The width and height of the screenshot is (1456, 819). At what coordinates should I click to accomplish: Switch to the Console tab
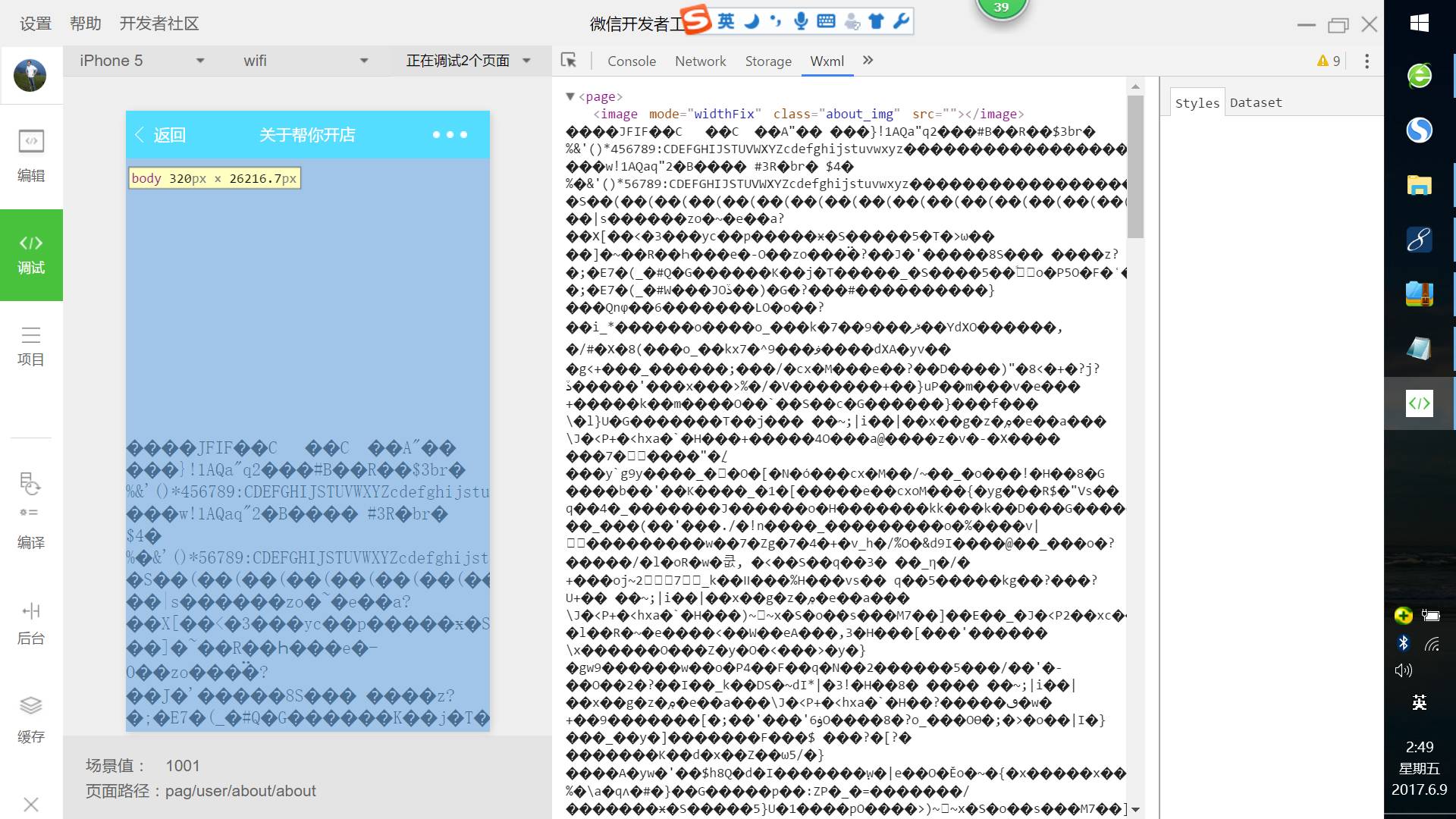click(631, 61)
